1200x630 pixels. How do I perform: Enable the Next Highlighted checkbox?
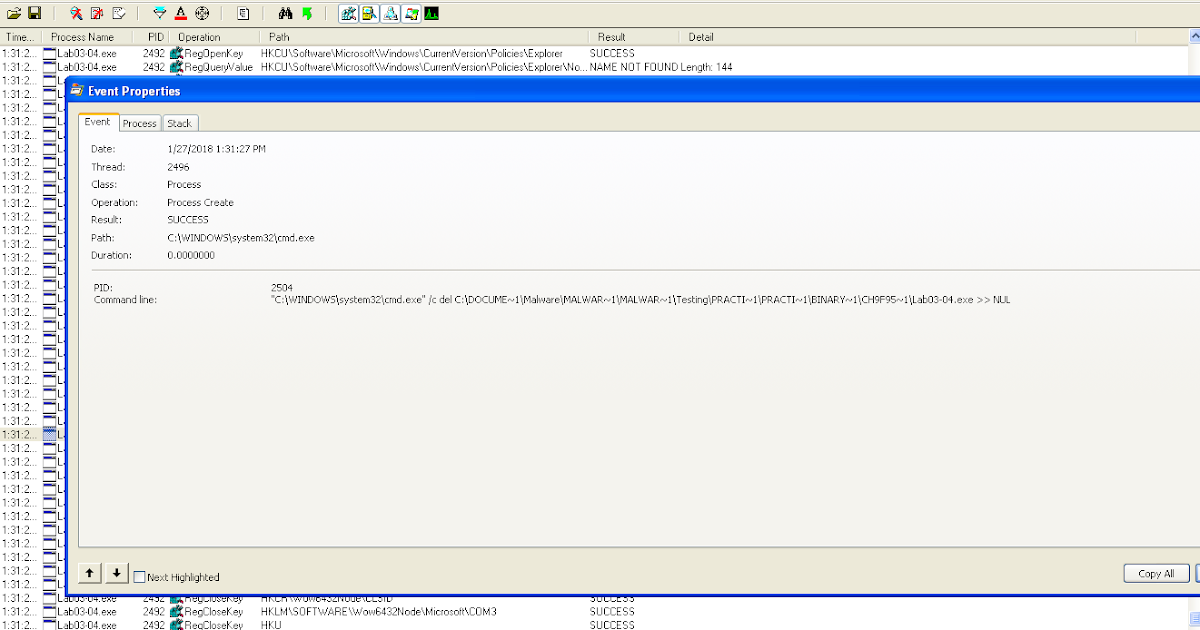tap(140, 577)
